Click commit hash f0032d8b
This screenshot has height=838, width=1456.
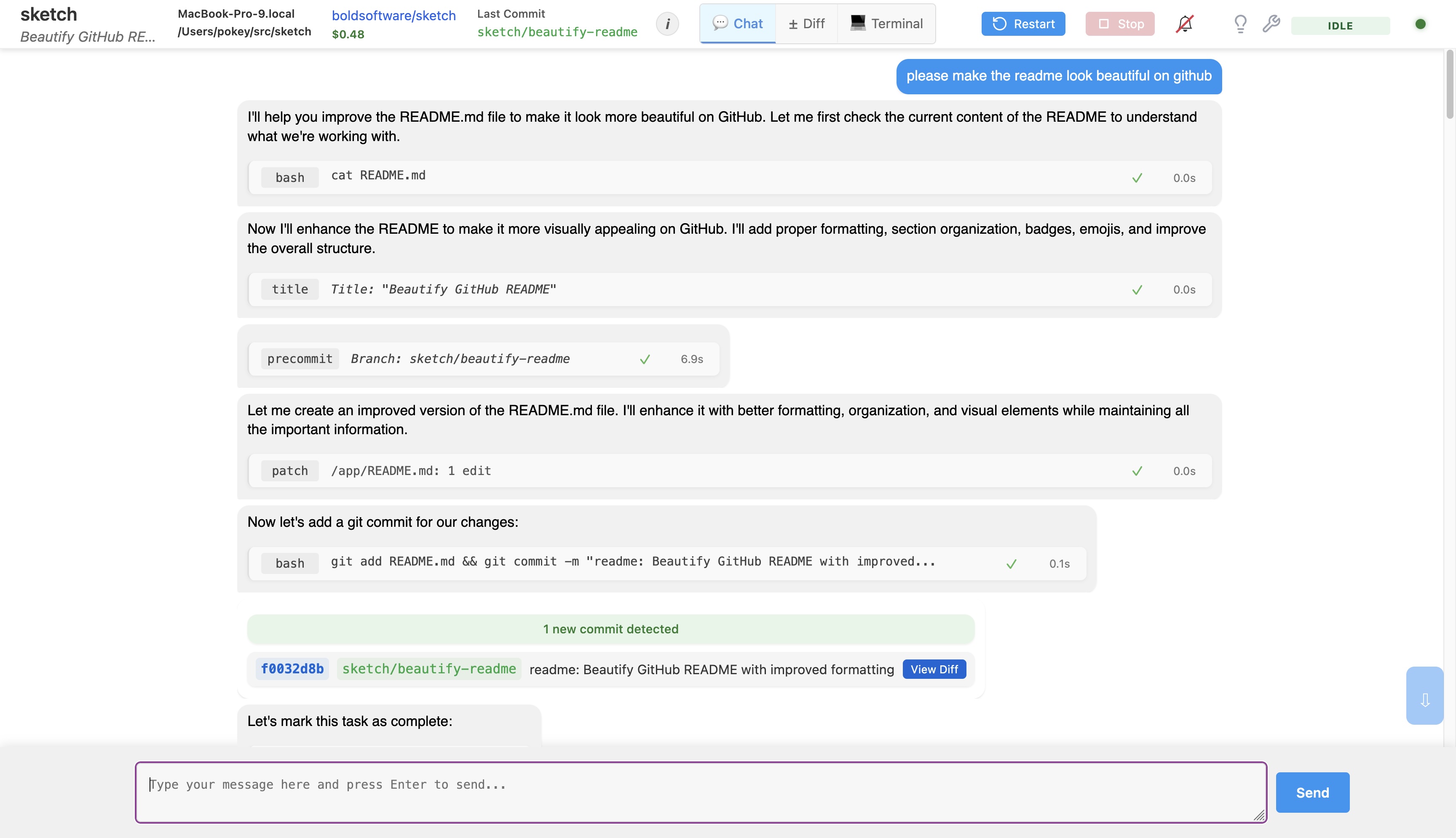[x=292, y=669]
